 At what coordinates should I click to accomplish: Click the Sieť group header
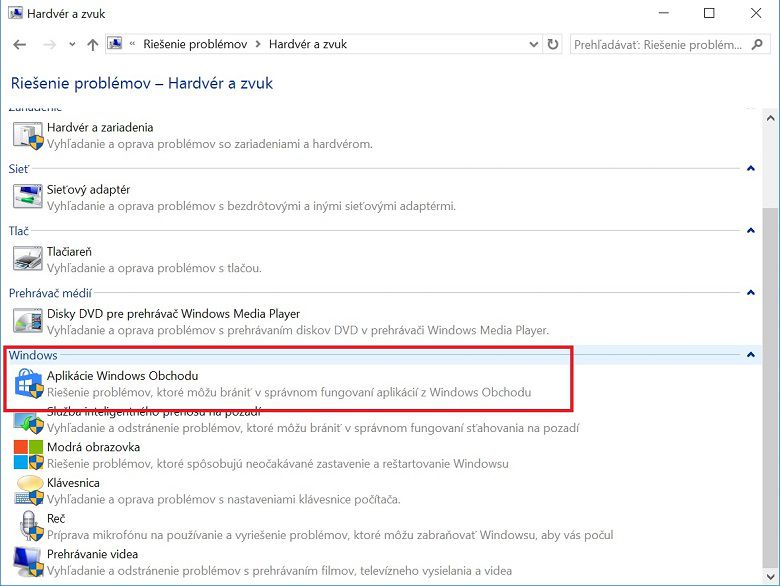point(19,169)
